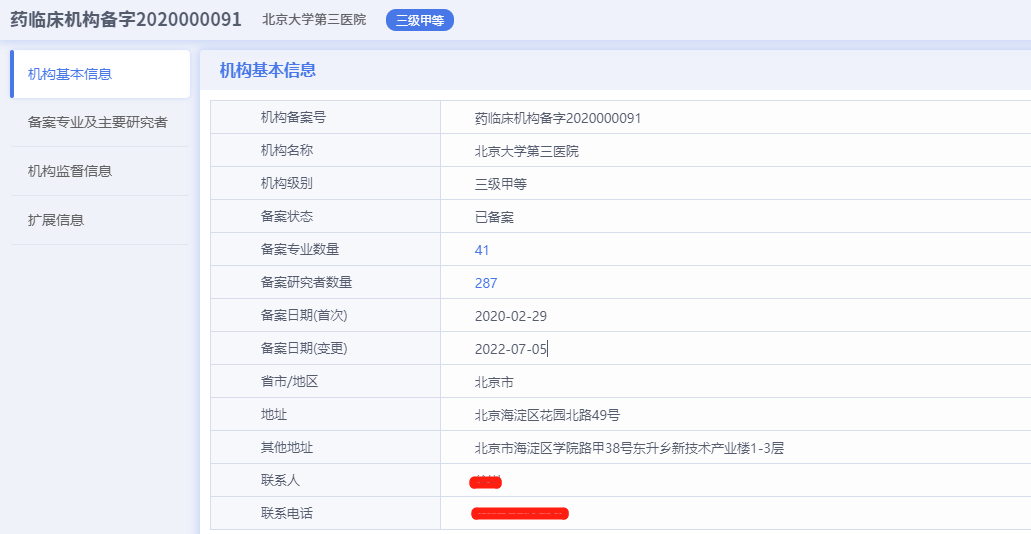Open 备案专业及主要研究者 sidebar item
This screenshot has height=534, width=1031.
pos(100,122)
